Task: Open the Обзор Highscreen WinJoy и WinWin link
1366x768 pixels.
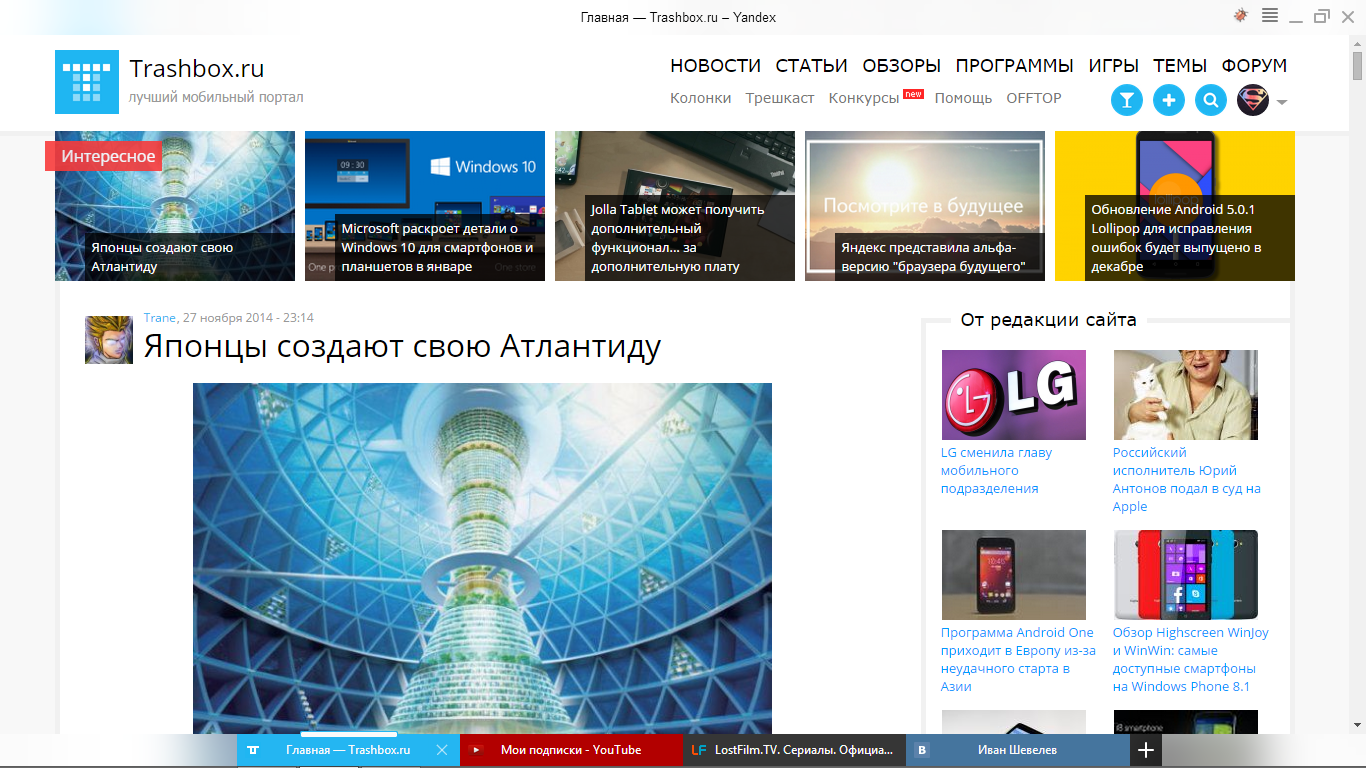Action: [x=1190, y=659]
